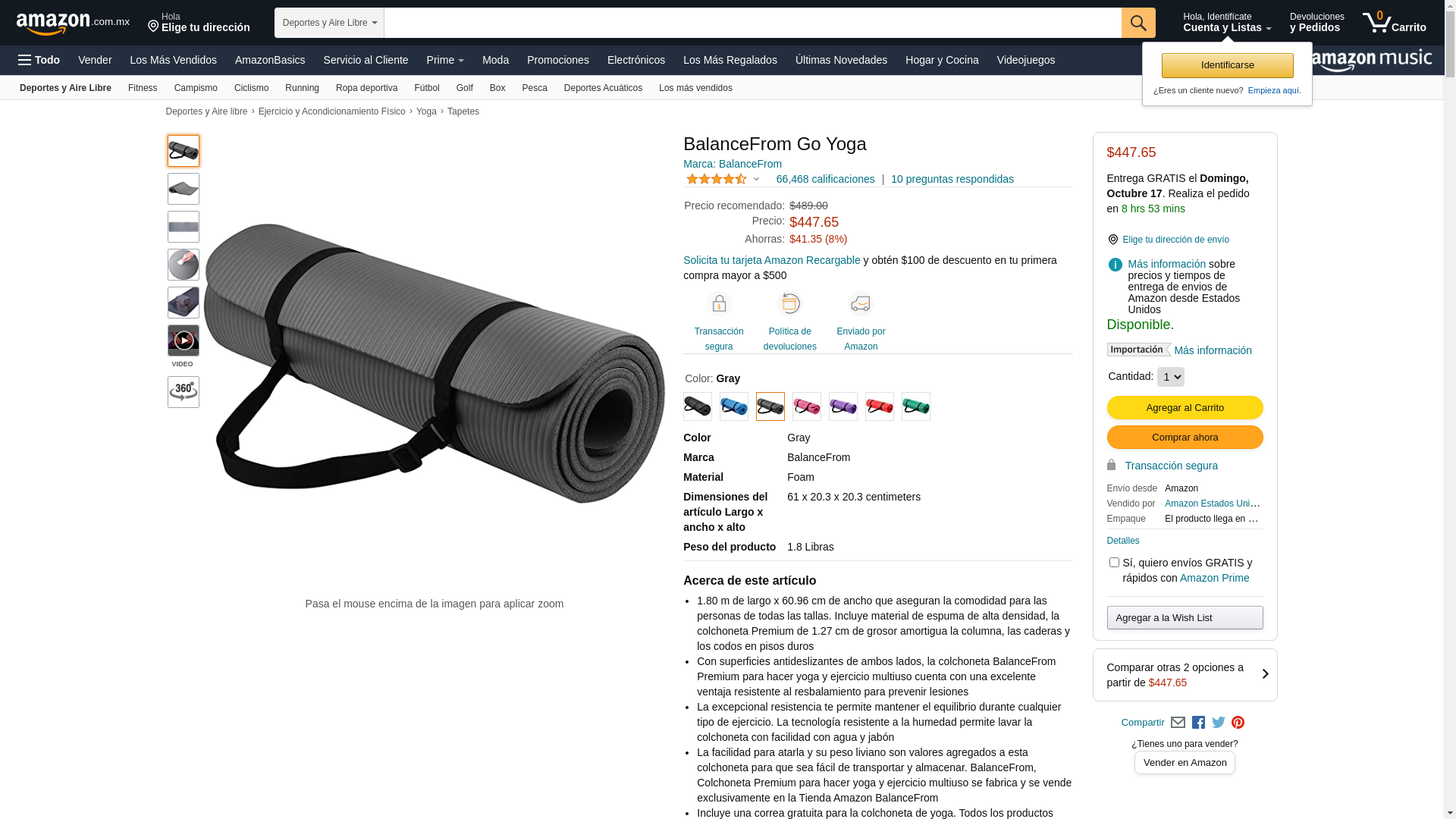Image resolution: width=1456 pixels, height=819 pixels.
Task: Click the Identificarse sign-in button
Action: click(x=1227, y=65)
